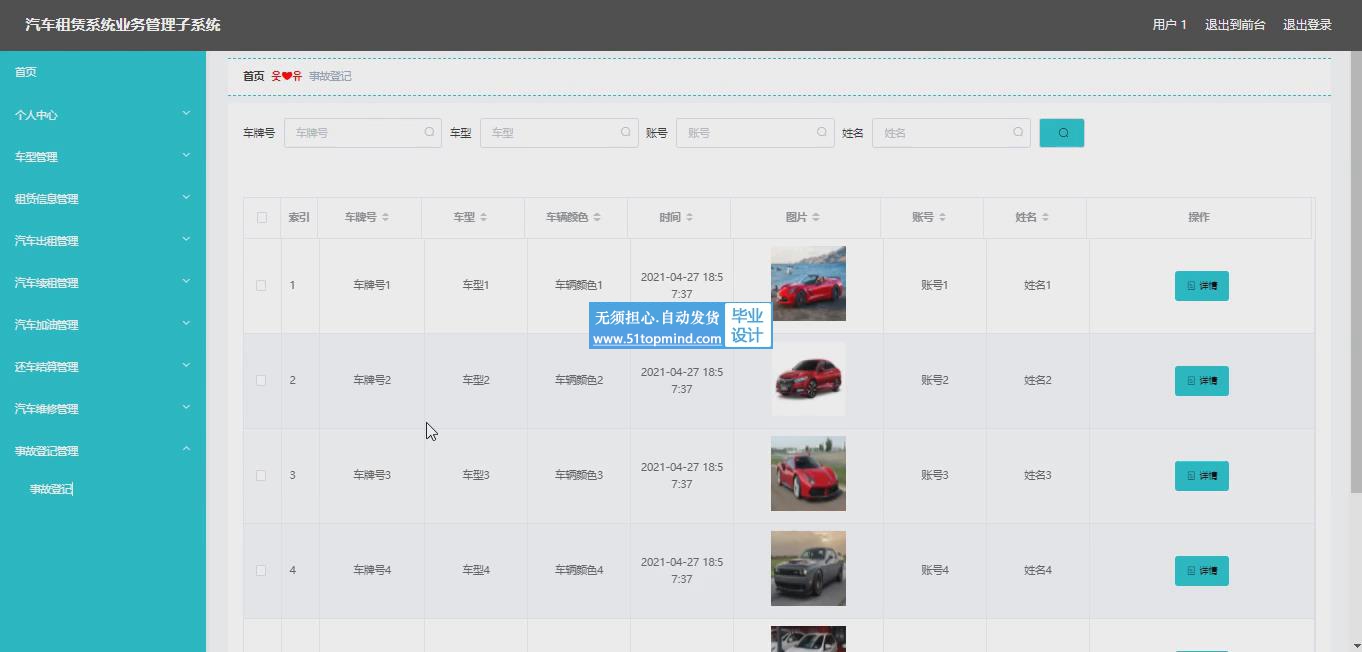1362x652 pixels.
Task: Sort table by 姓名 column arrows
Action: tap(1045, 217)
